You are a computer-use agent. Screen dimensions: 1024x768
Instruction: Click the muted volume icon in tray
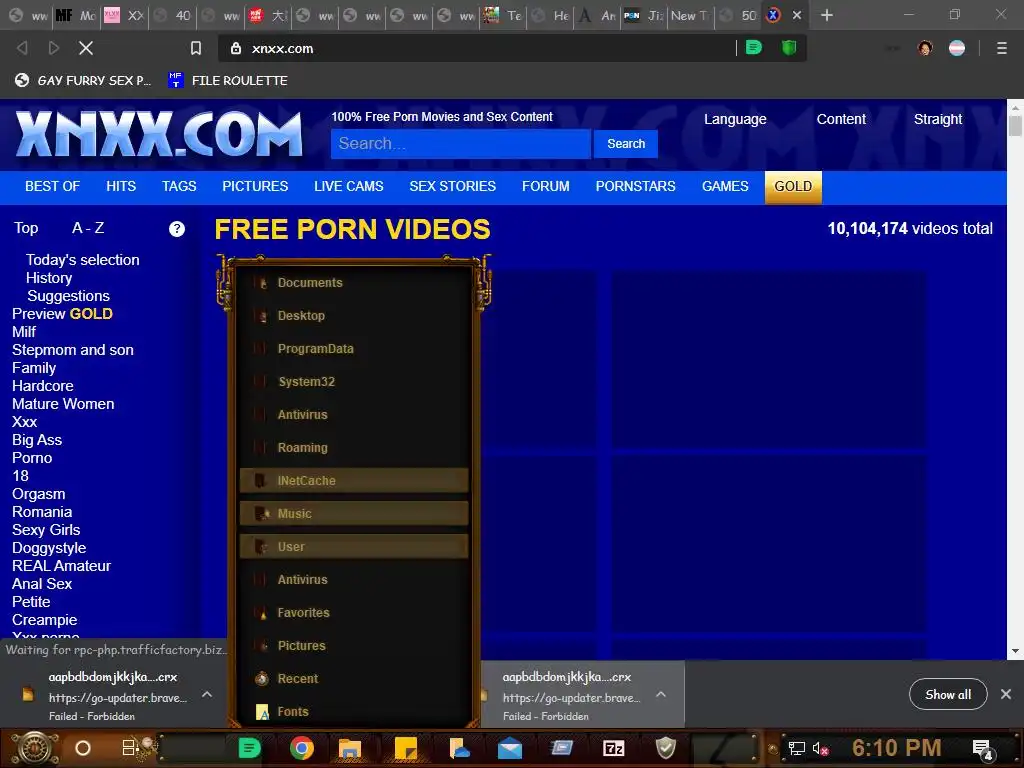(x=820, y=748)
